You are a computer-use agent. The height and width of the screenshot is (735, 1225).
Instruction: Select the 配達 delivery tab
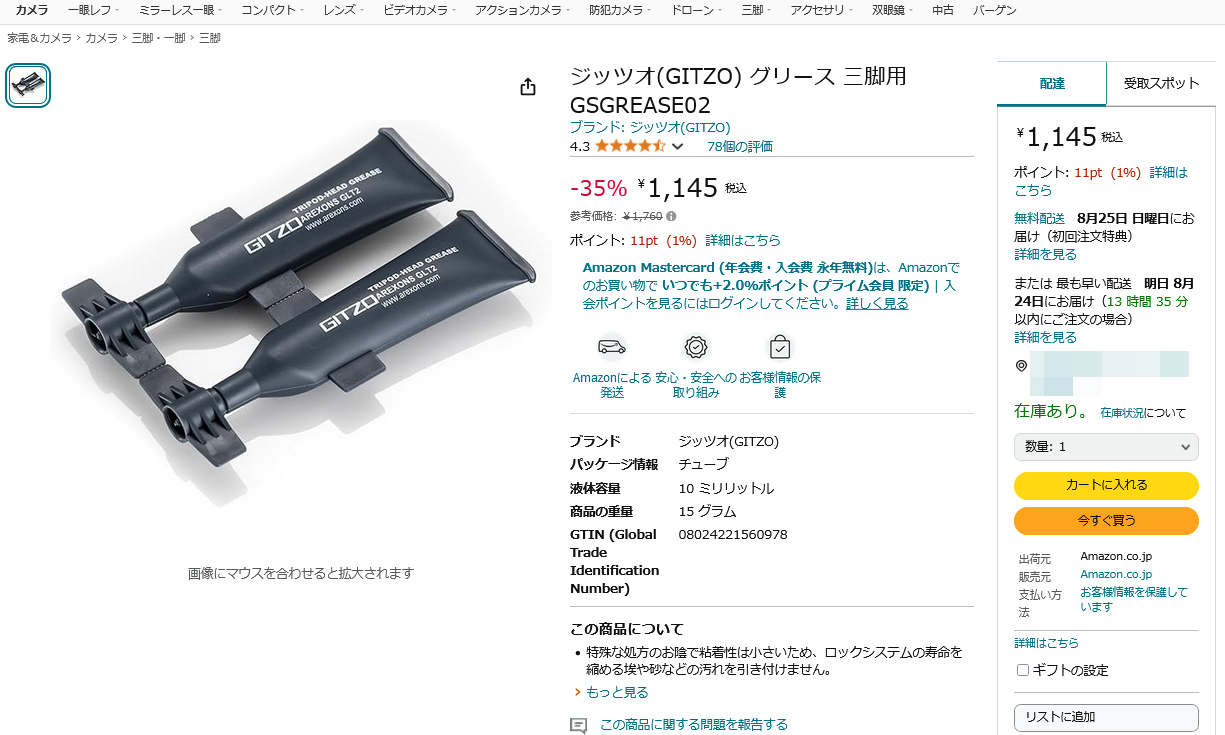[x=1052, y=84]
